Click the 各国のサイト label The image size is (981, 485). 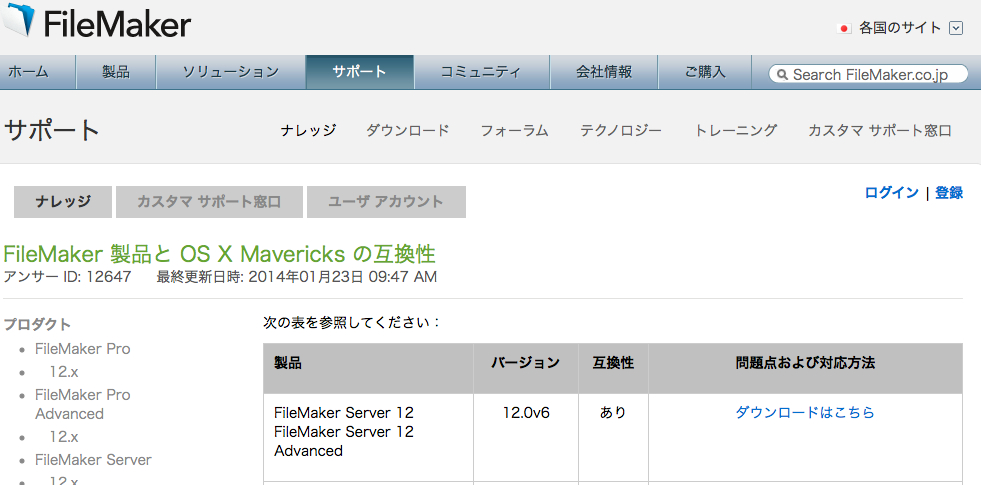pos(900,28)
